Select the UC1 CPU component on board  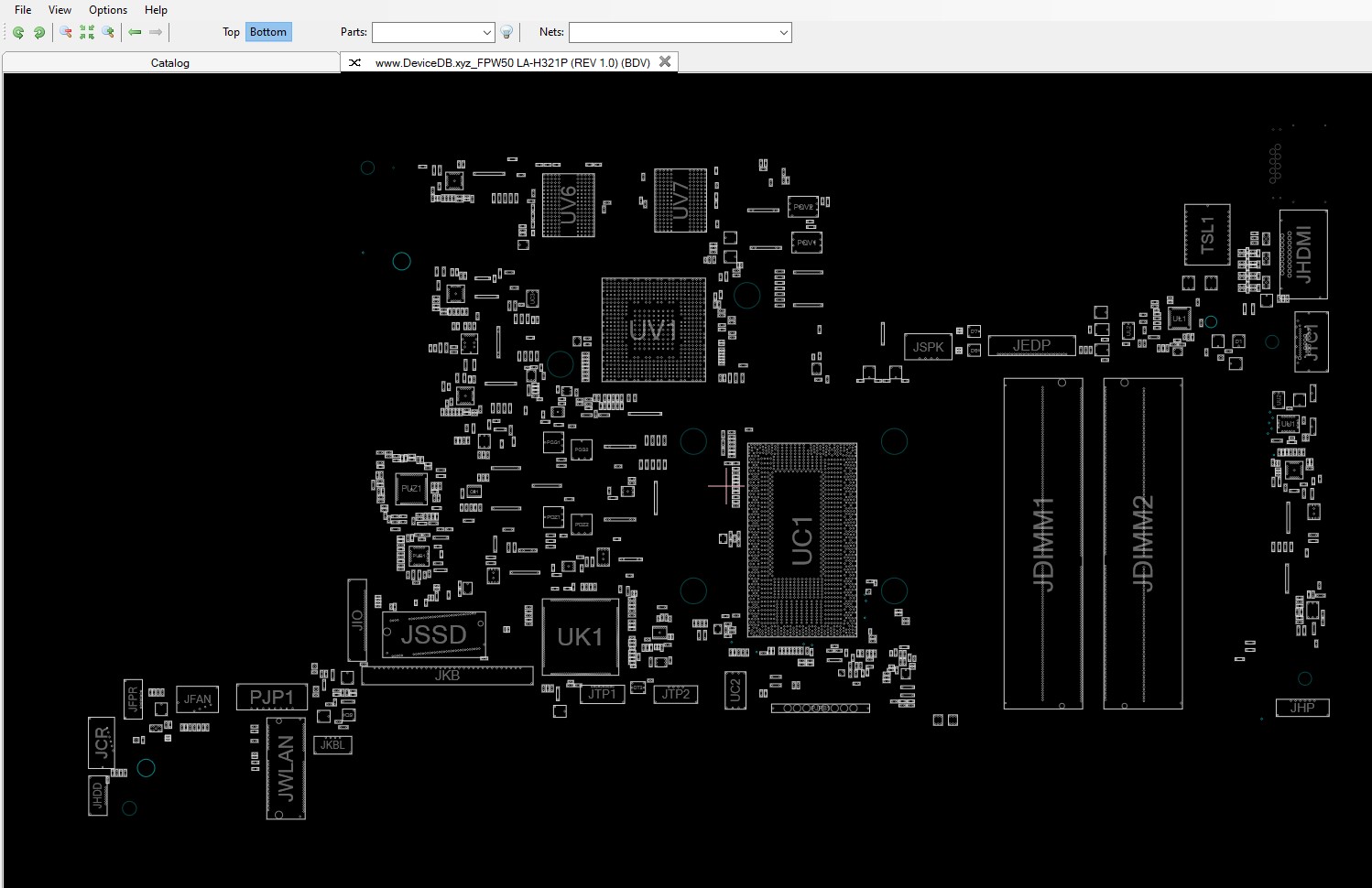pyautogui.click(x=802, y=540)
